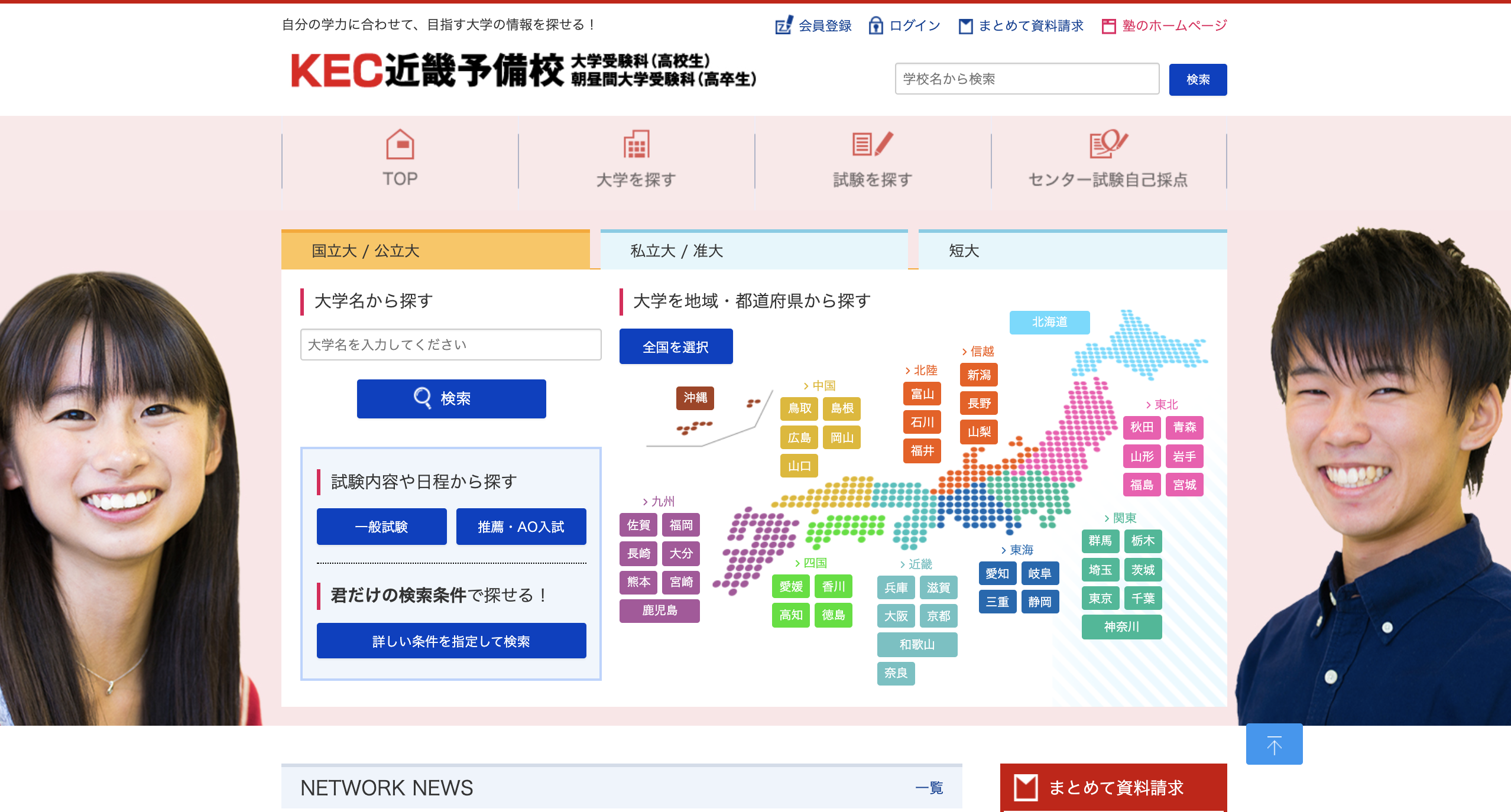The image size is (1511, 812).
Task: Click the 大学名を入力してください input field
Action: click(x=450, y=345)
